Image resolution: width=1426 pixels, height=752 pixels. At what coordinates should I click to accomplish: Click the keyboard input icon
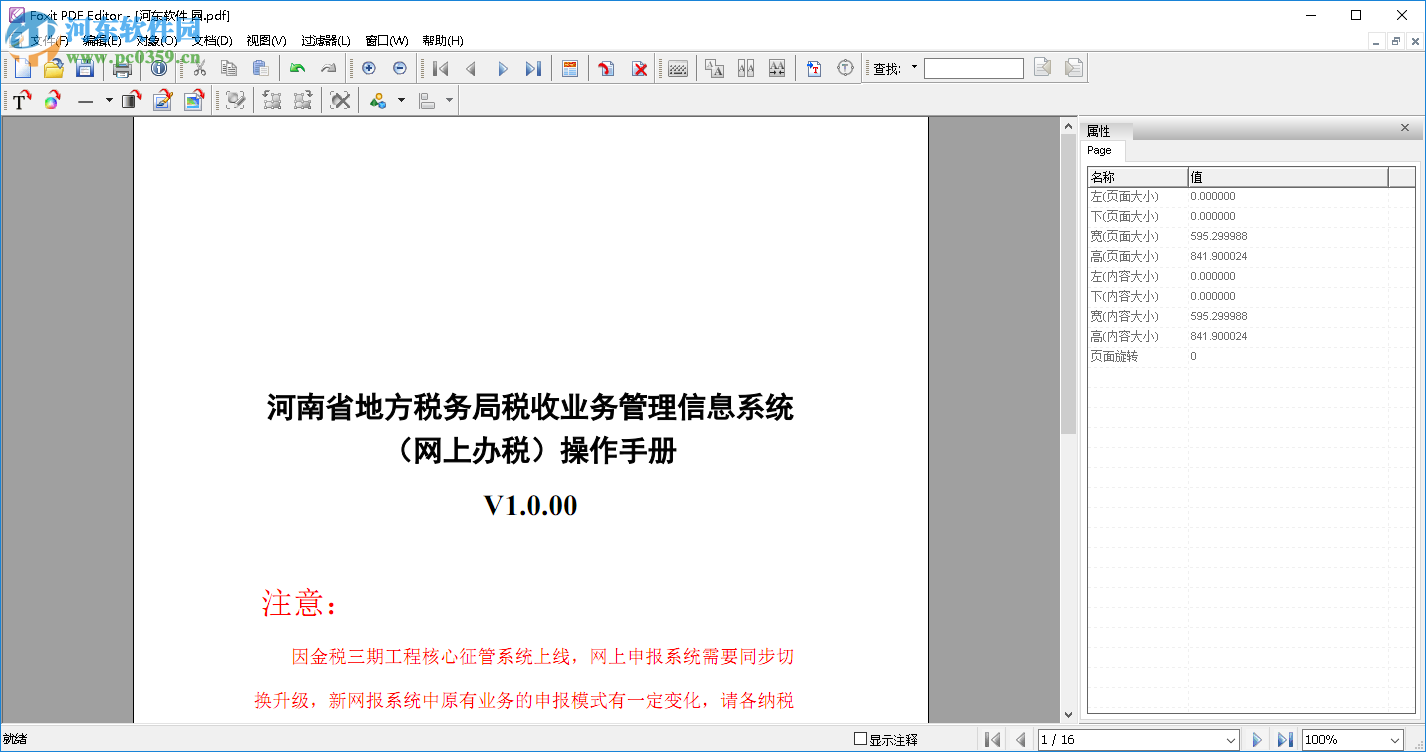679,68
